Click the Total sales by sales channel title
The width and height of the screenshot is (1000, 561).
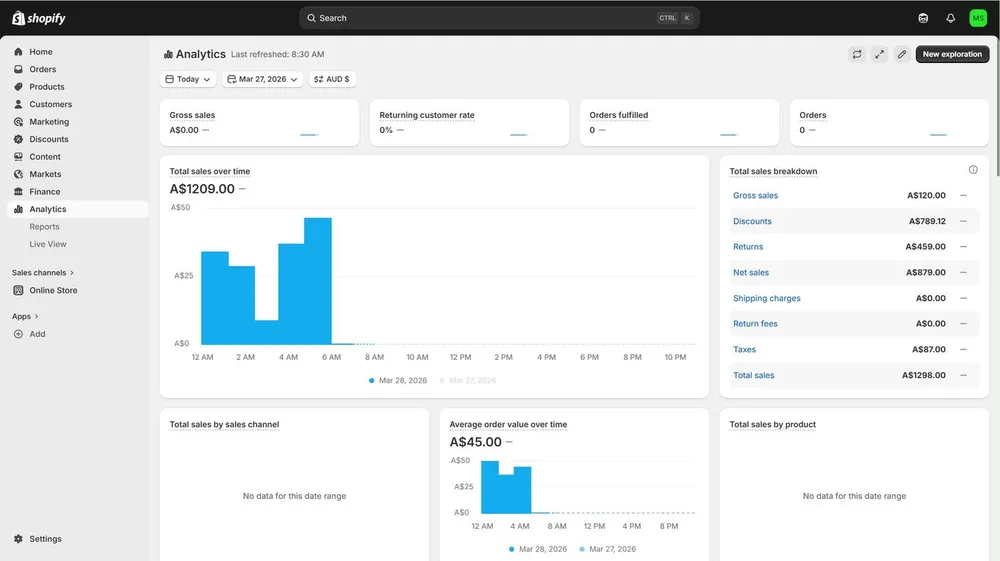[224, 425]
